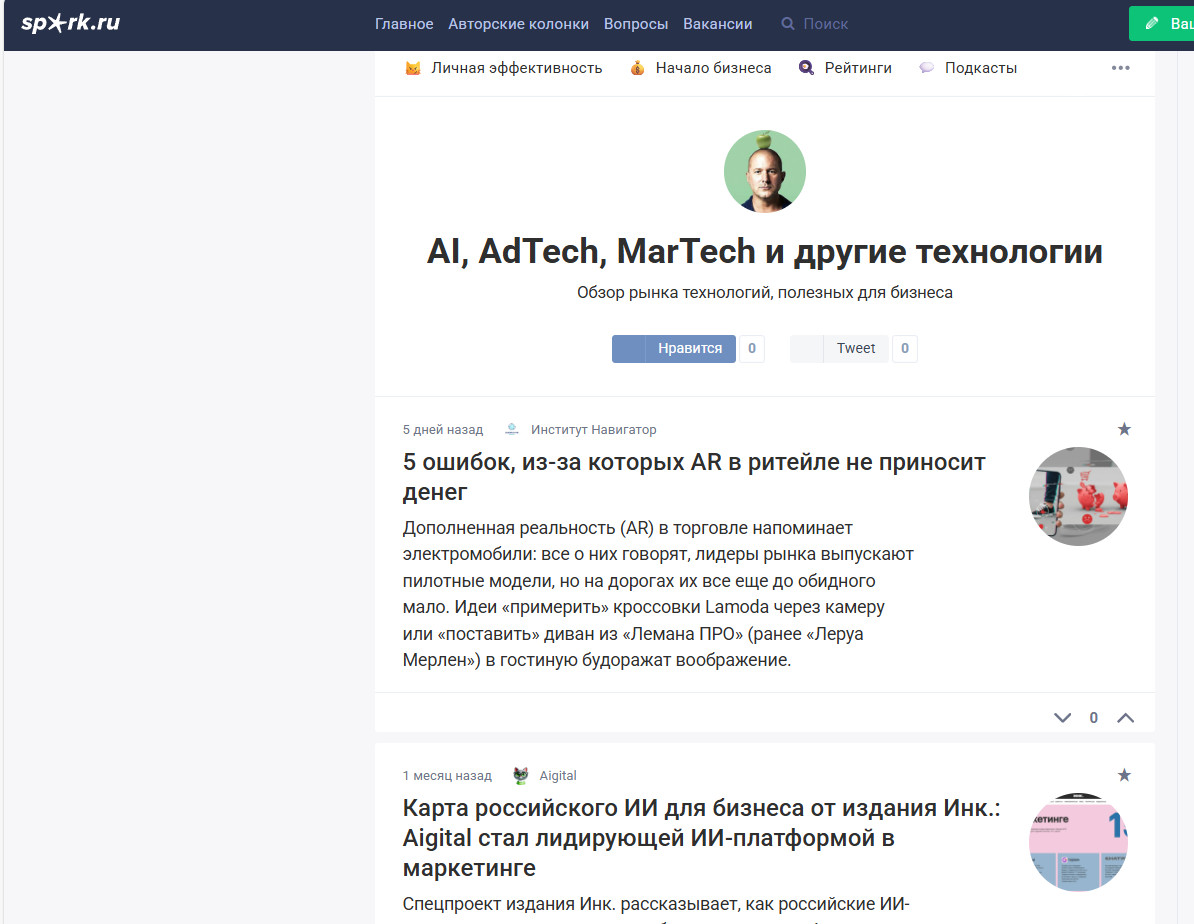1194x924 pixels.
Task: Click the spark.ru logo
Action: coord(70,23)
